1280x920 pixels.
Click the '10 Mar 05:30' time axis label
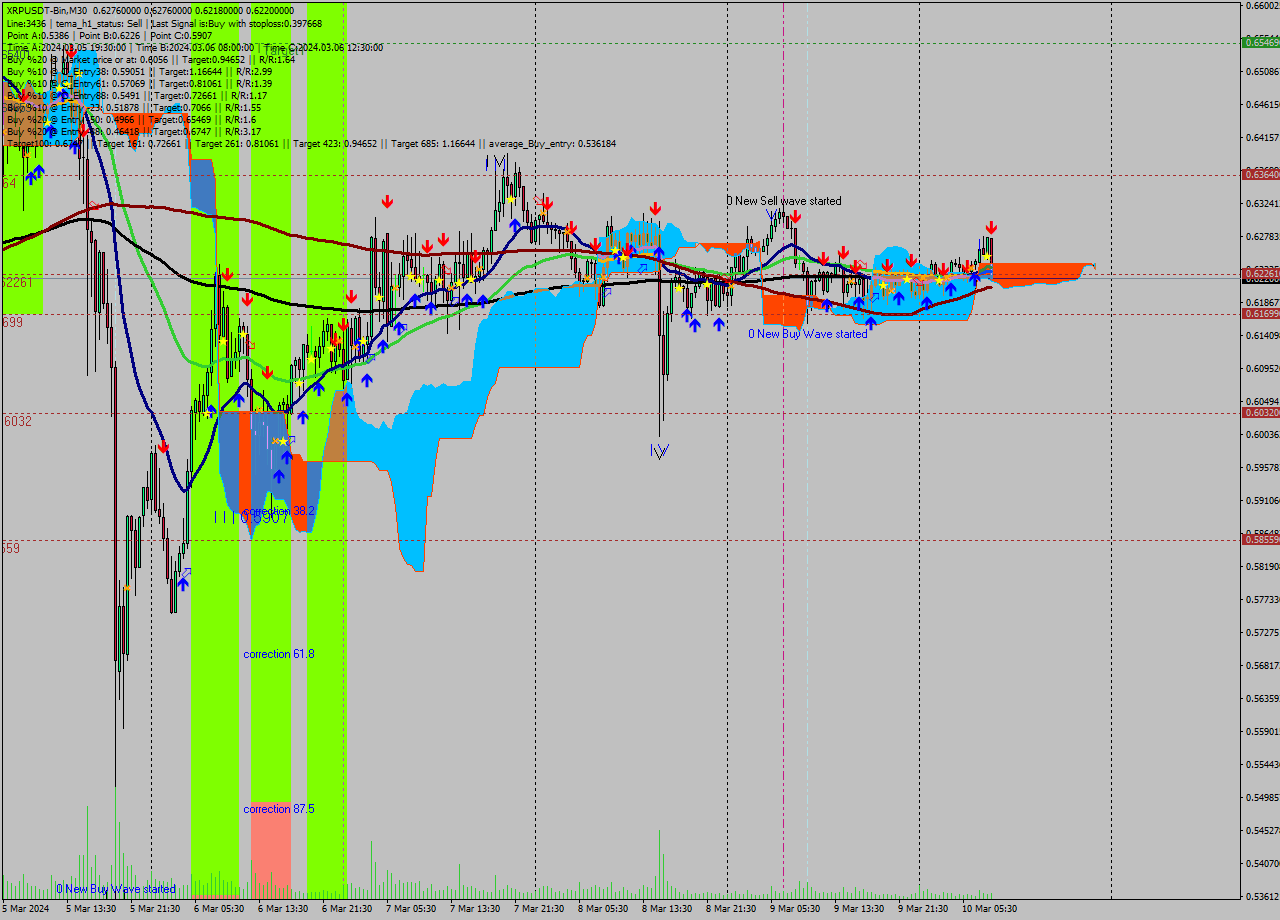click(990, 909)
